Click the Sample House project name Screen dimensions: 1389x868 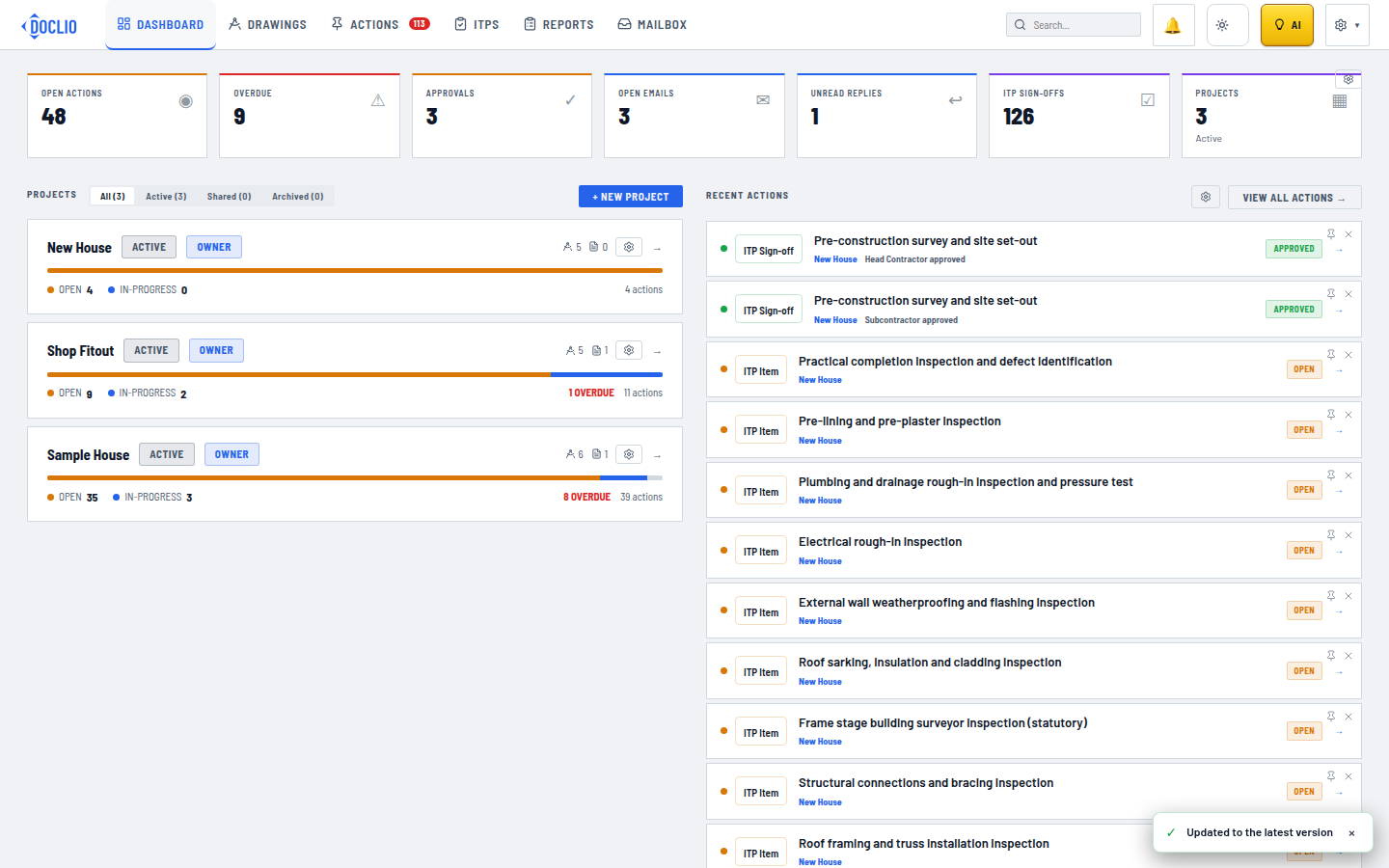click(88, 455)
